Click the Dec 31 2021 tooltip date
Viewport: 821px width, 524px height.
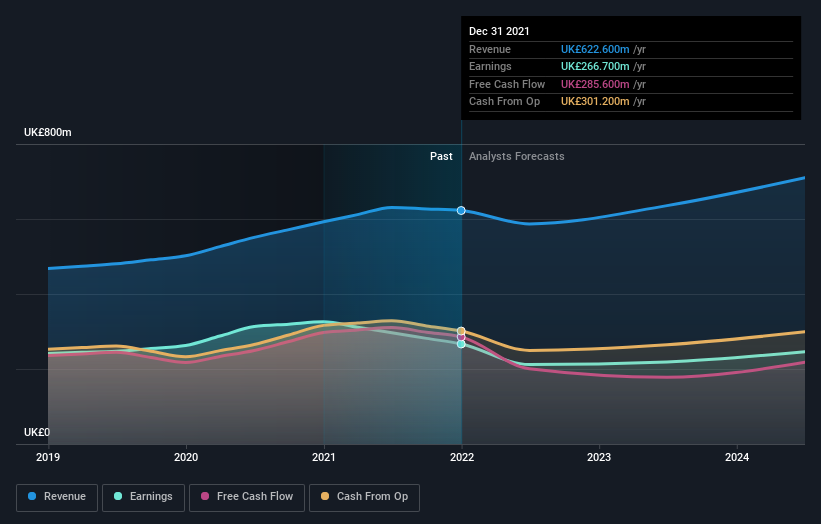coord(499,31)
